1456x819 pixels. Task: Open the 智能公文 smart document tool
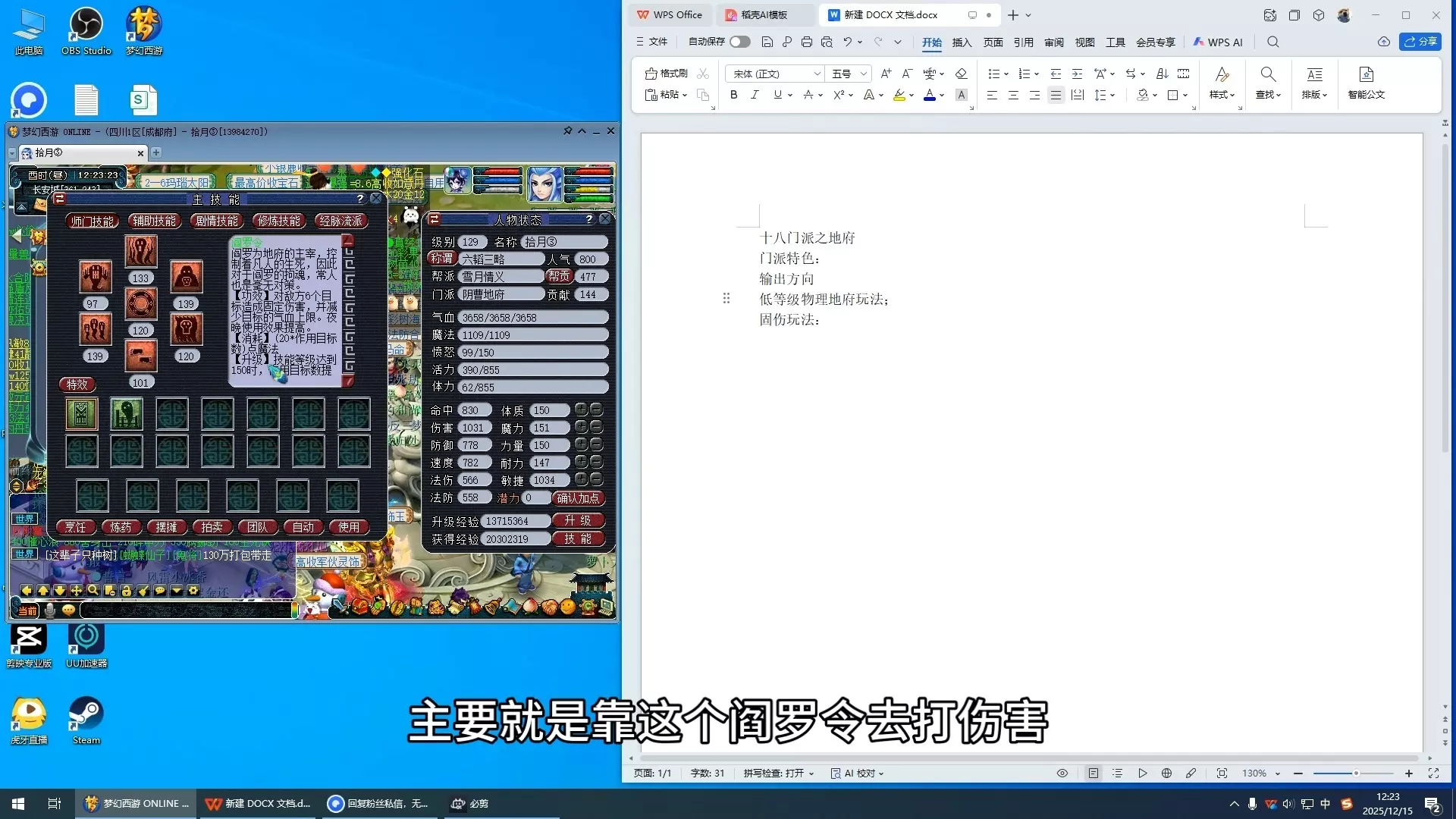(x=1366, y=82)
